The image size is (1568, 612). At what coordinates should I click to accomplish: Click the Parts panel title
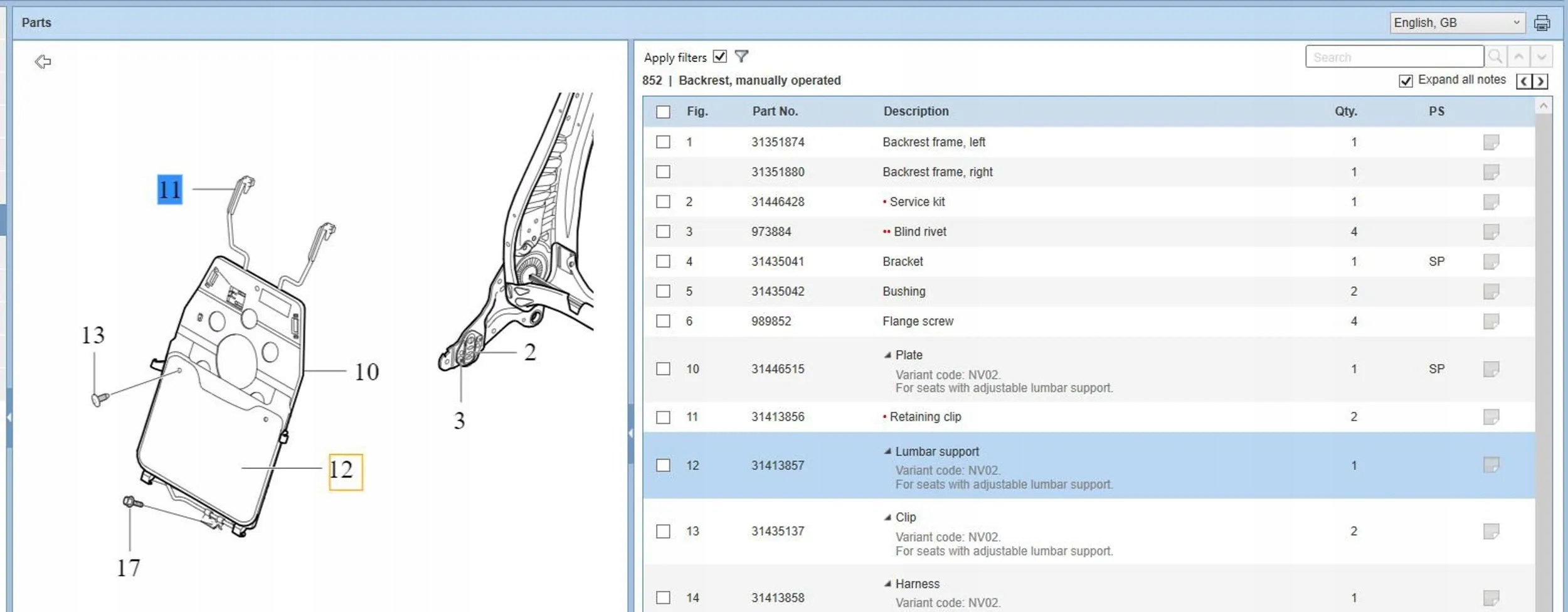[x=36, y=23]
